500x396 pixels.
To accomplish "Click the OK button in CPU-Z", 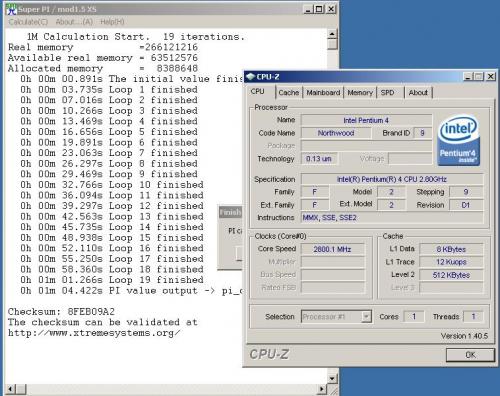I will click(470, 355).
